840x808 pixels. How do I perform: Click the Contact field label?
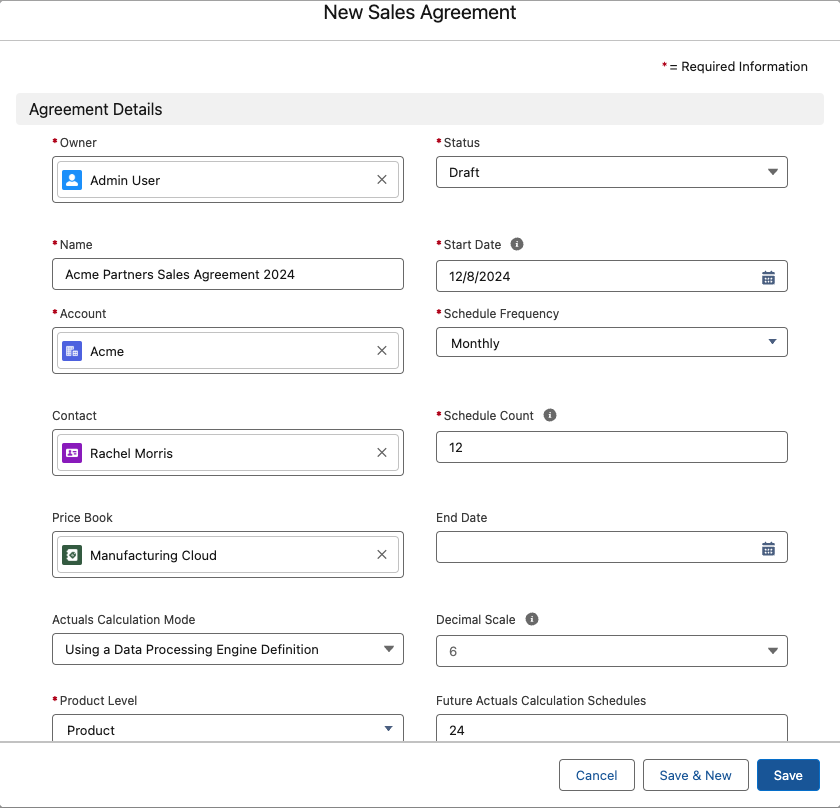pyautogui.click(x=74, y=416)
